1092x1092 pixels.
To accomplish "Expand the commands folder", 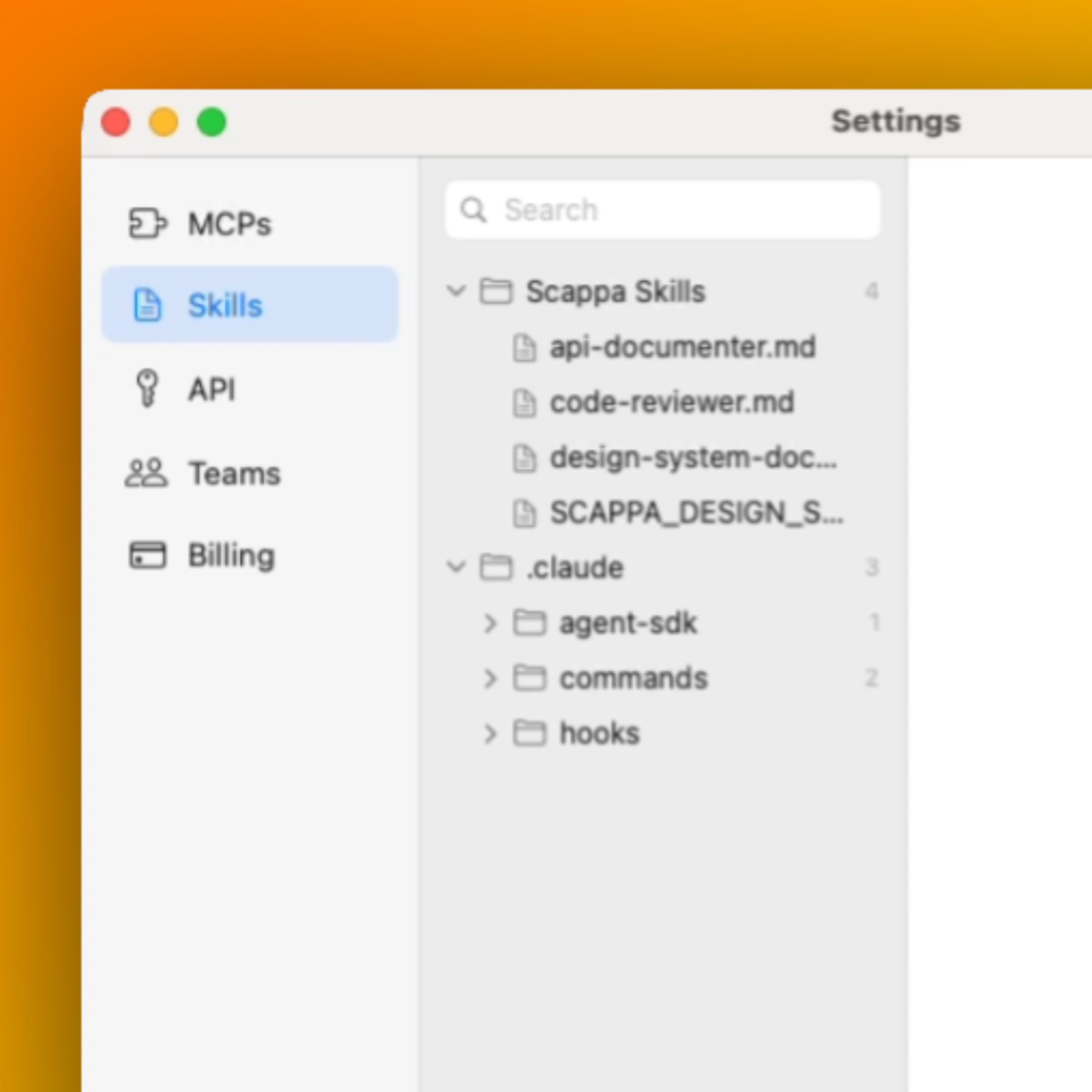I will point(489,678).
